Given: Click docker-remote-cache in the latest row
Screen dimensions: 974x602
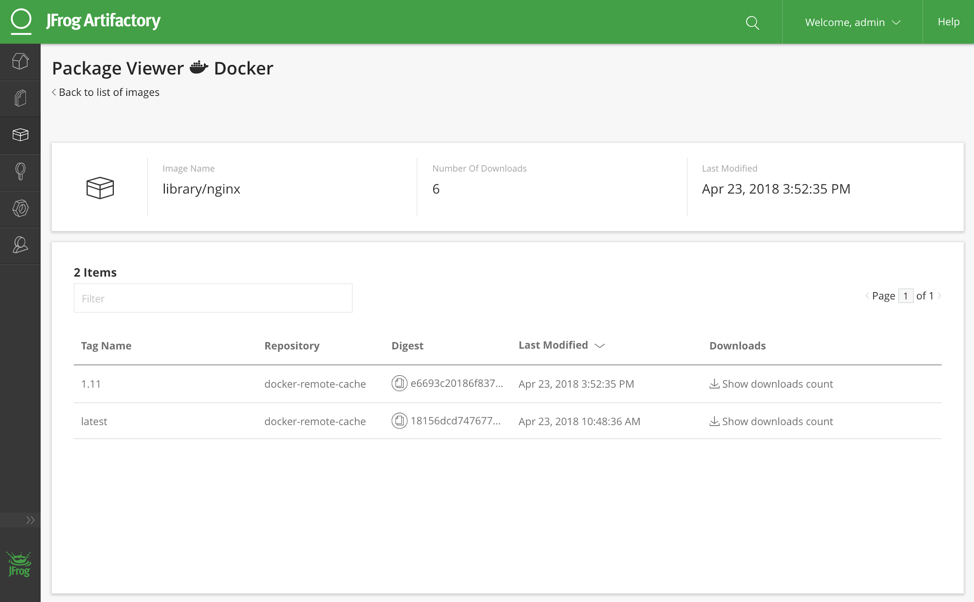Looking at the screenshot, I should pyautogui.click(x=315, y=421).
